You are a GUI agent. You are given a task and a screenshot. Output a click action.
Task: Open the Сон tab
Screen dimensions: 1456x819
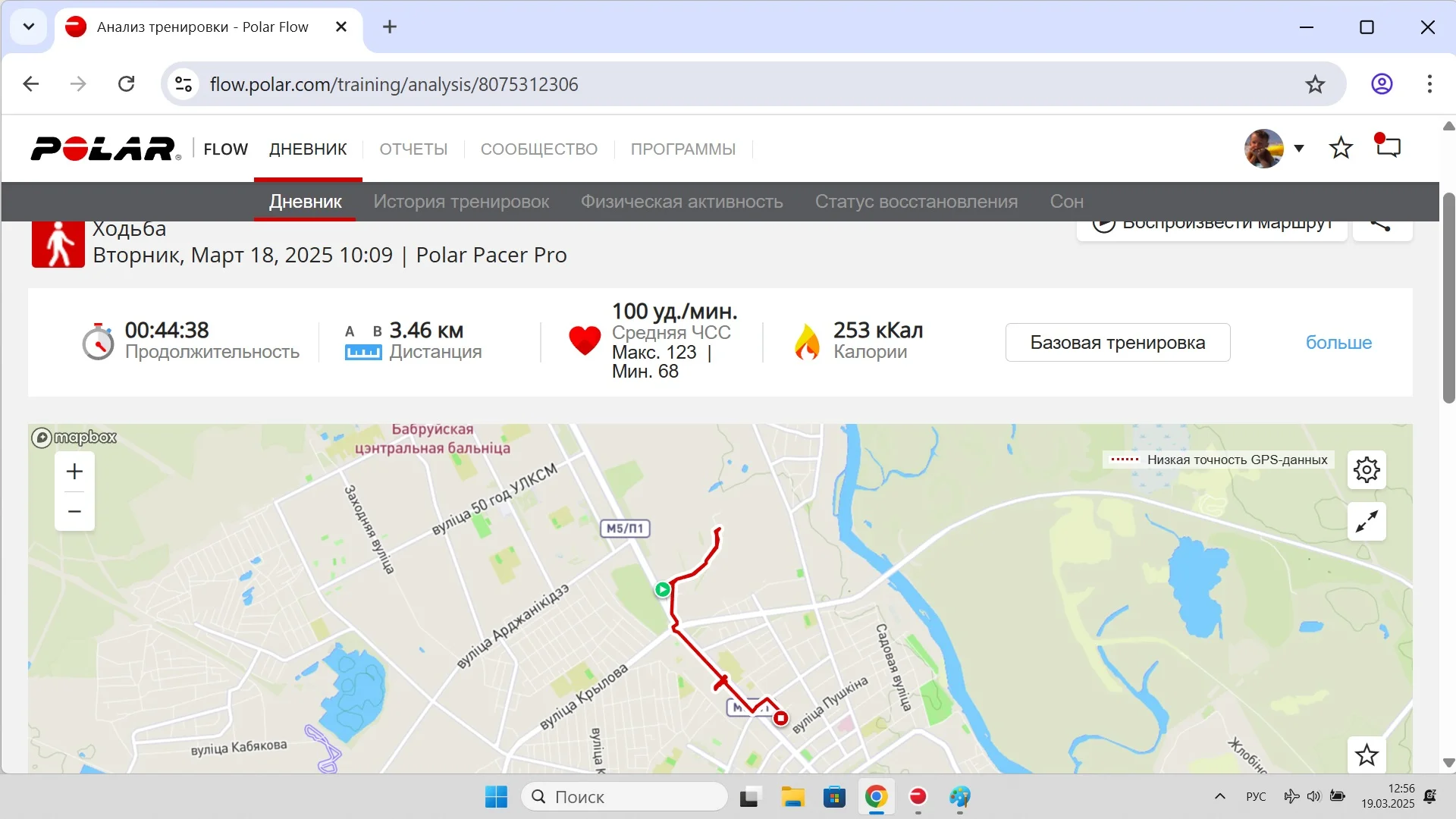tap(1066, 202)
